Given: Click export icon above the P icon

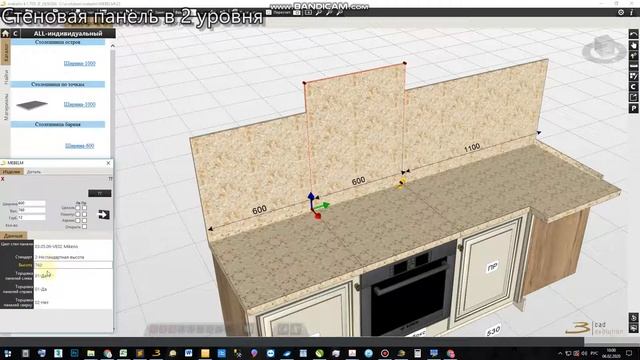Looking at the screenshot, I should [633, 97].
